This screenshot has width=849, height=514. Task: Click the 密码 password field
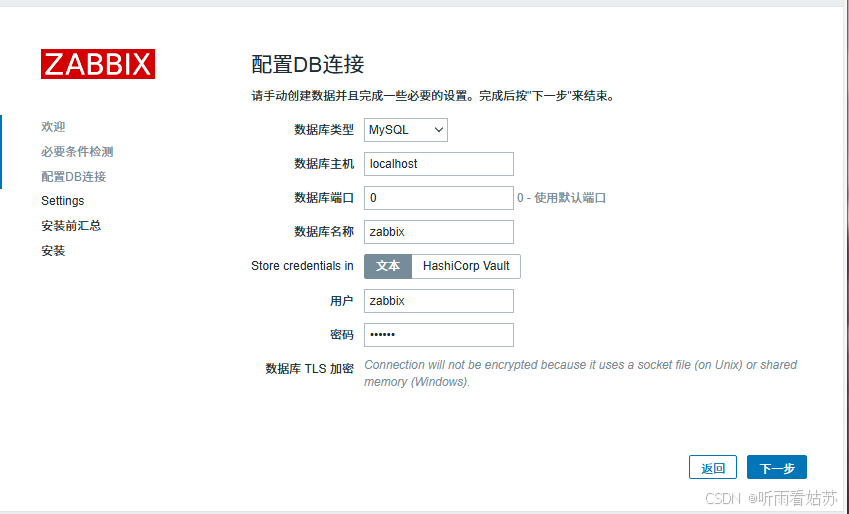(x=439, y=335)
